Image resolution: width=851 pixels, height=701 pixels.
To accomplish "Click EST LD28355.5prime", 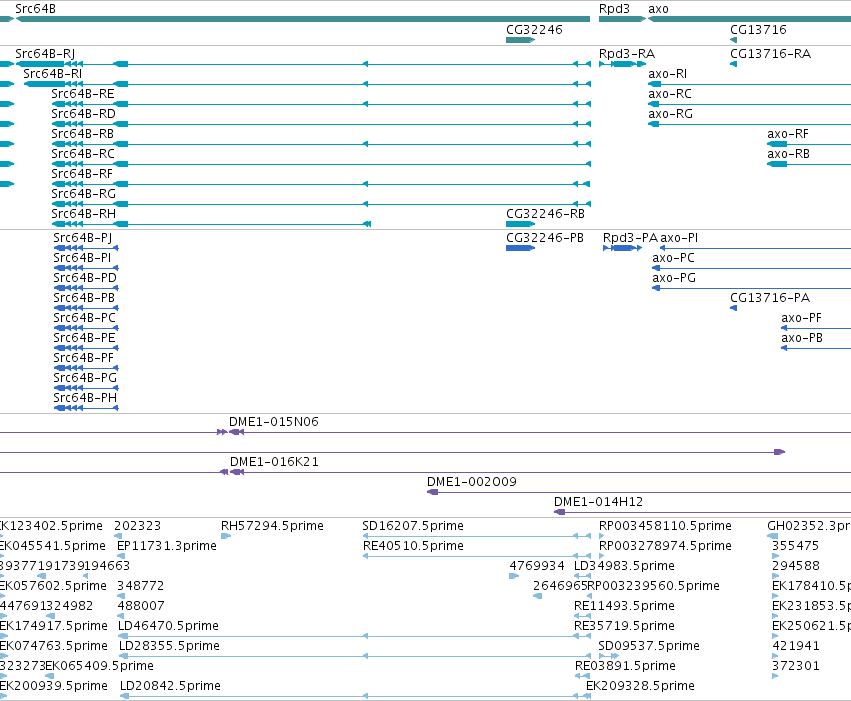I will (x=169, y=646).
